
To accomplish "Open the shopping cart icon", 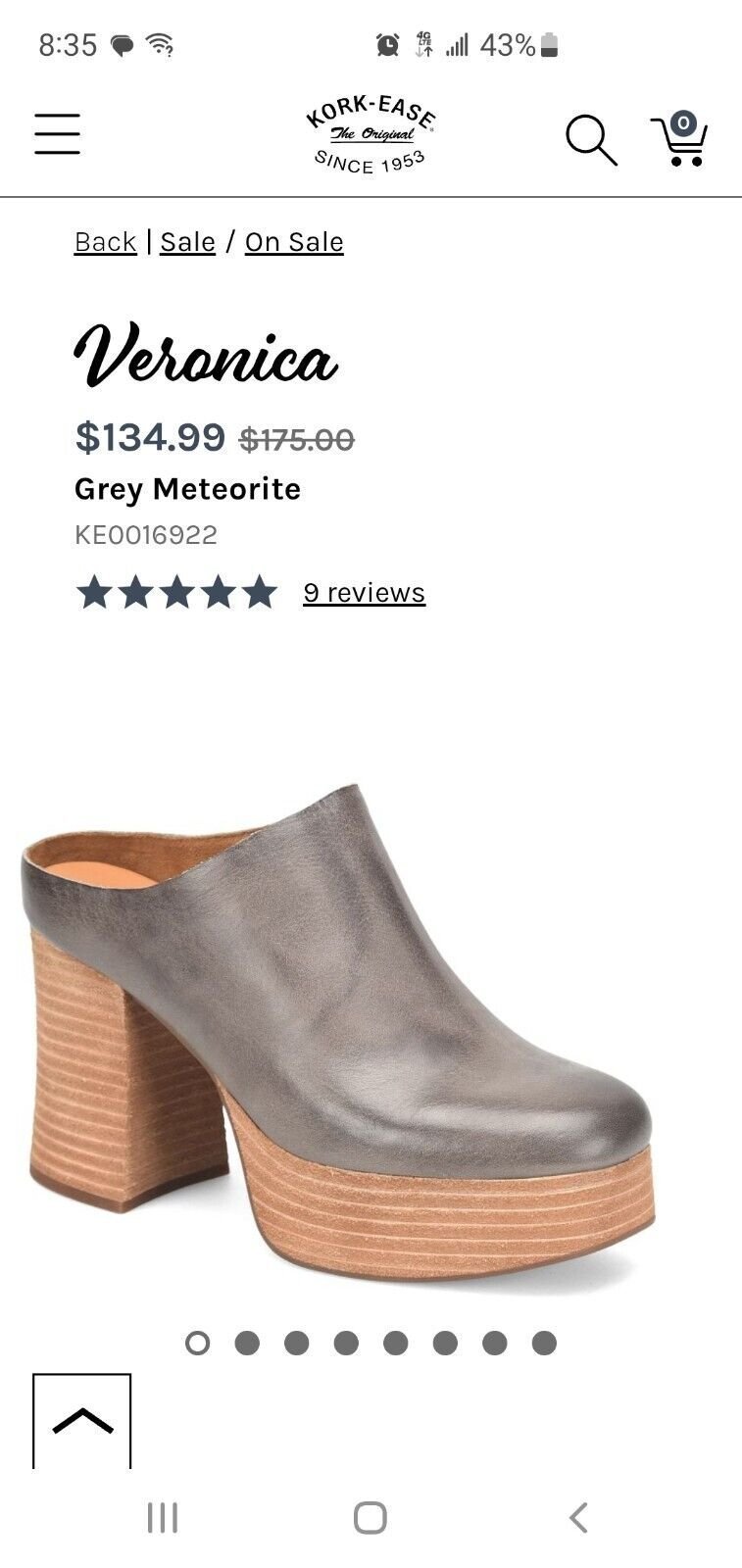I will 678,138.
